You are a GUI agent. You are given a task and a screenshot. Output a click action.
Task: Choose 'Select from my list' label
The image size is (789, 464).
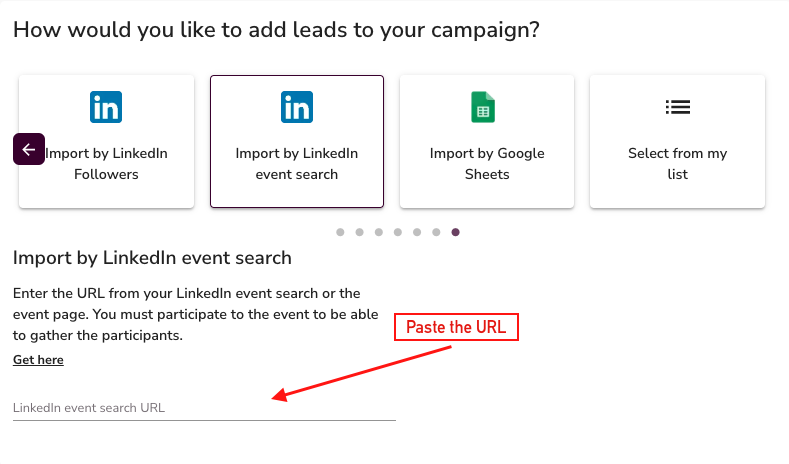pyautogui.click(x=678, y=164)
